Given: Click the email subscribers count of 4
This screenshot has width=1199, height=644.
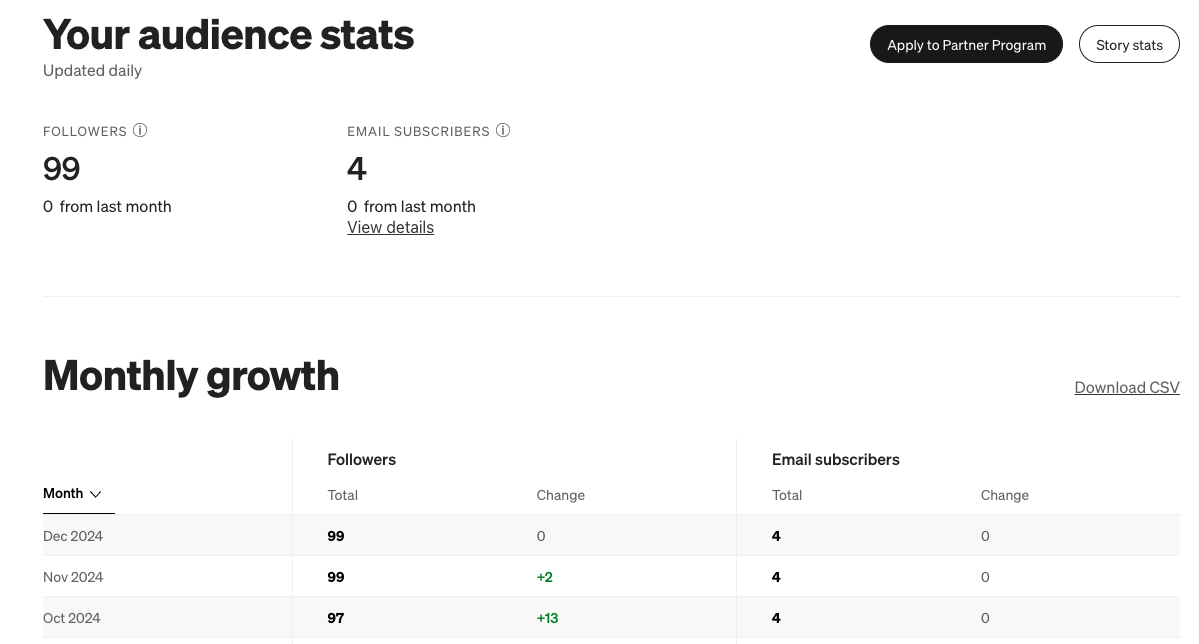Looking at the screenshot, I should (357, 168).
